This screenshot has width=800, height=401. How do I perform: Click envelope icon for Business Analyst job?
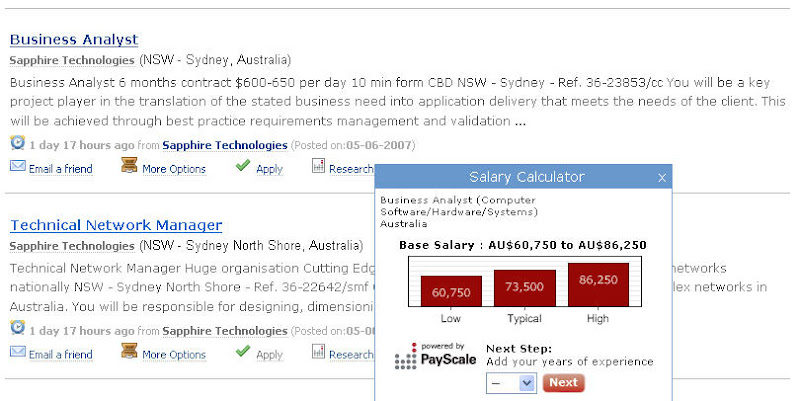click(x=17, y=167)
